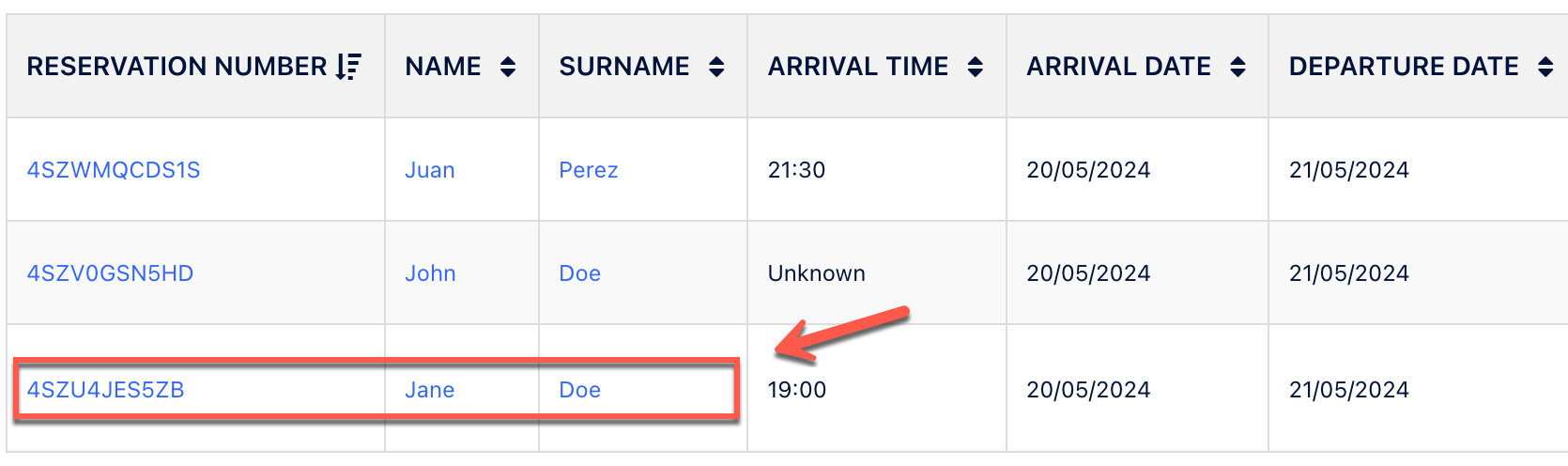The image size is (1568, 466).
Task: Select the 19:00 arrival time cell
Action: point(797,390)
